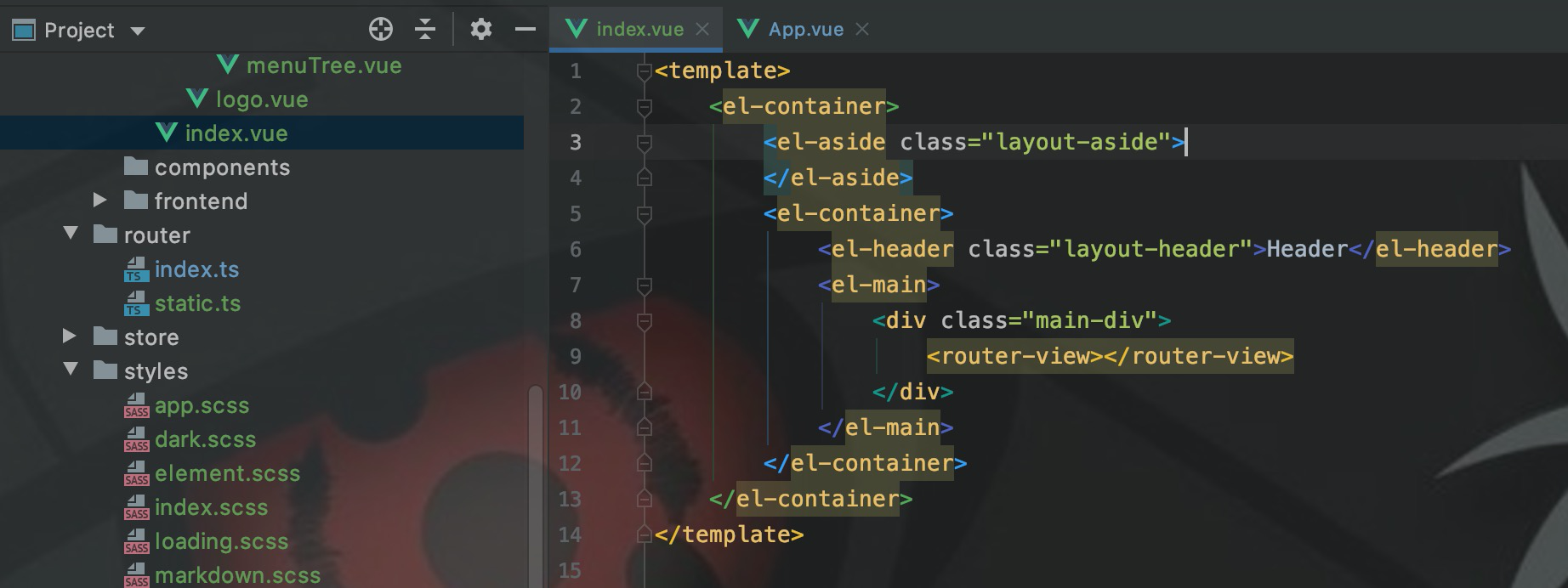This screenshot has width=1568, height=588.
Task: Collapse the router folder arrow
Action: [x=71, y=234]
